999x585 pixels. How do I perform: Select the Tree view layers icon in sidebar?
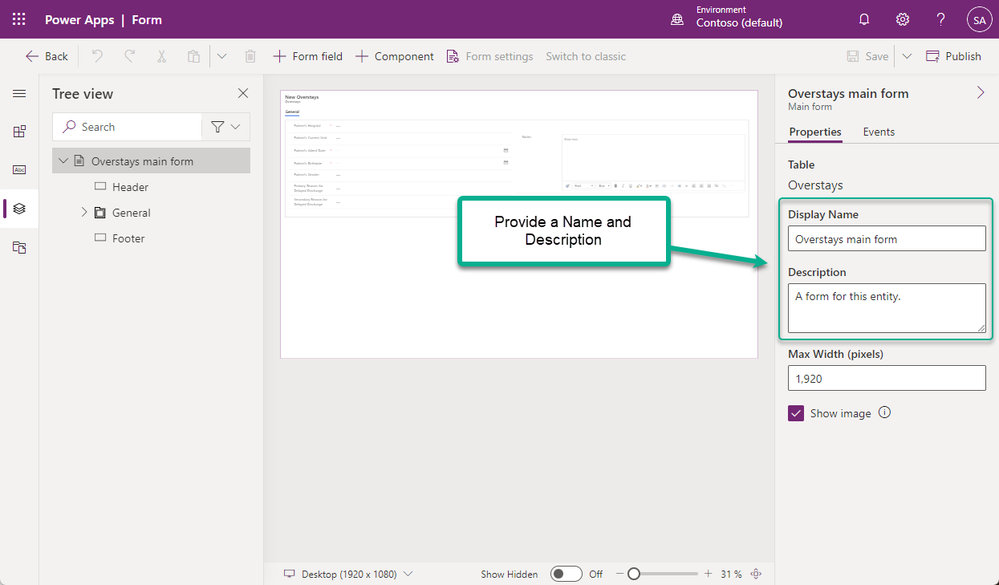pyautogui.click(x=19, y=208)
